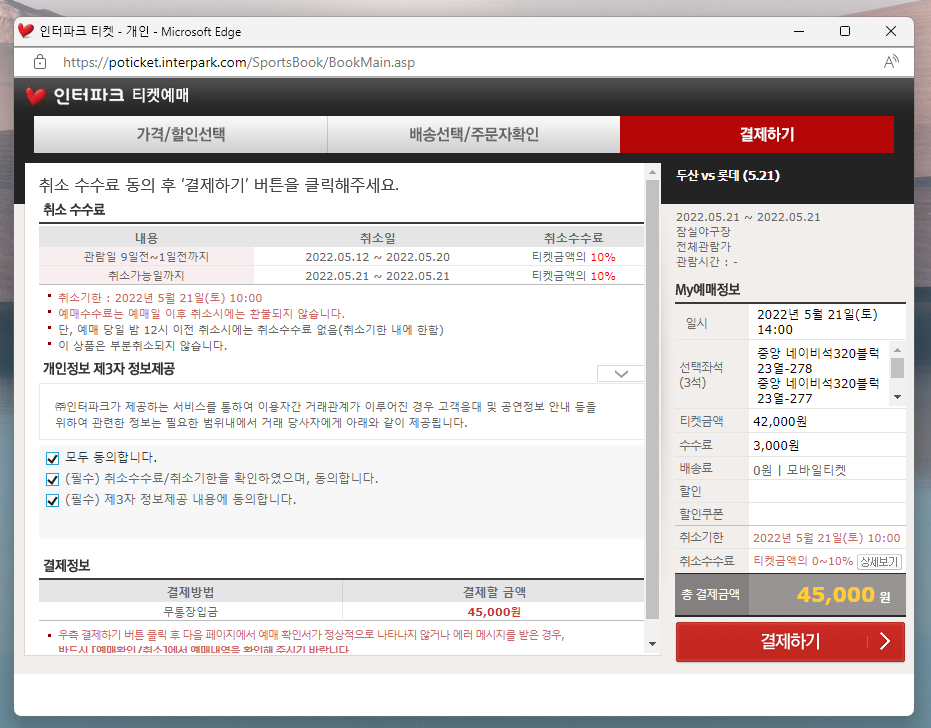931x728 pixels.
Task: Close the Interpark ticket window
Action: tap(891, 31)
